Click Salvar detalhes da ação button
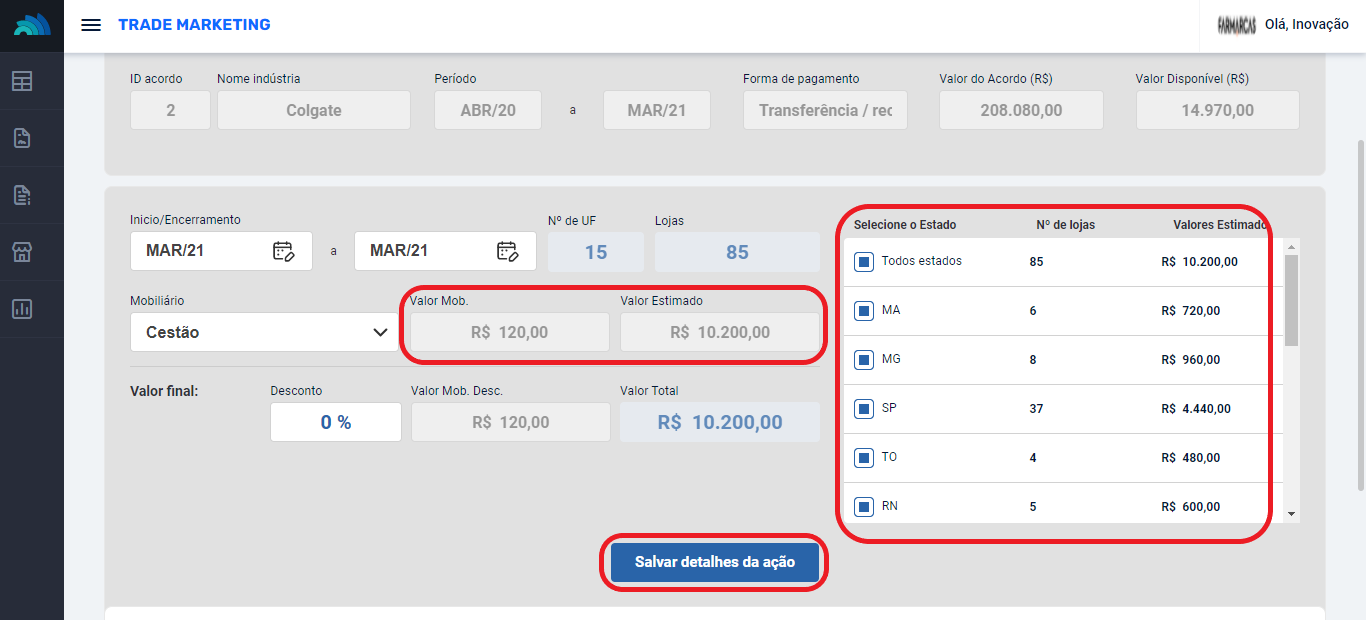 tap(714, 562)
